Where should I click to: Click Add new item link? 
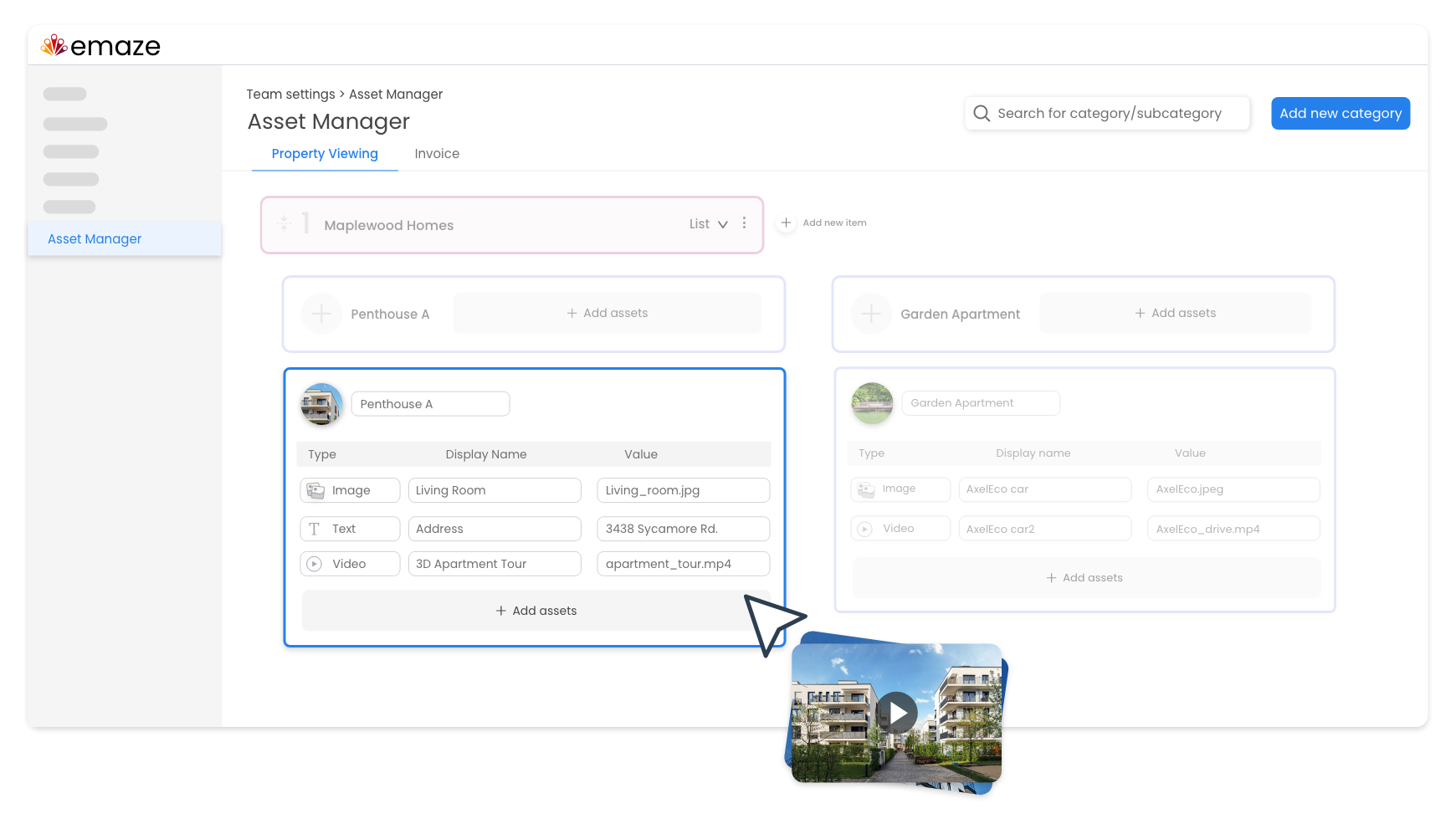834,223
